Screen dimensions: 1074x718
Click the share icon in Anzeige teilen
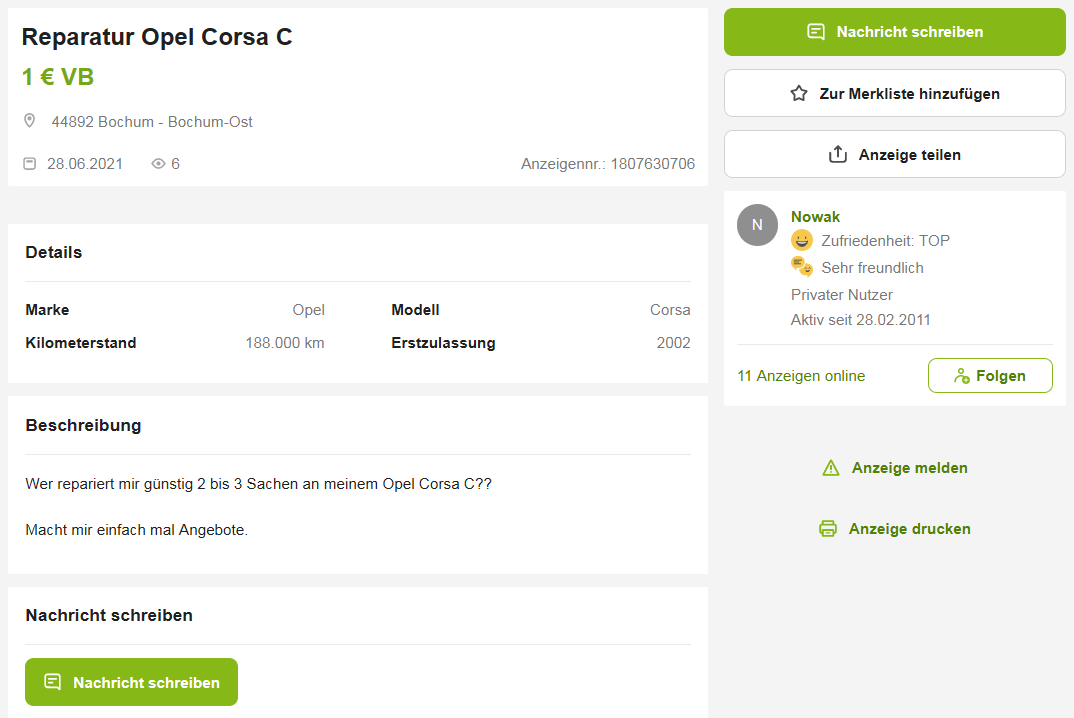pyautogui.click(x=838, y=155)
